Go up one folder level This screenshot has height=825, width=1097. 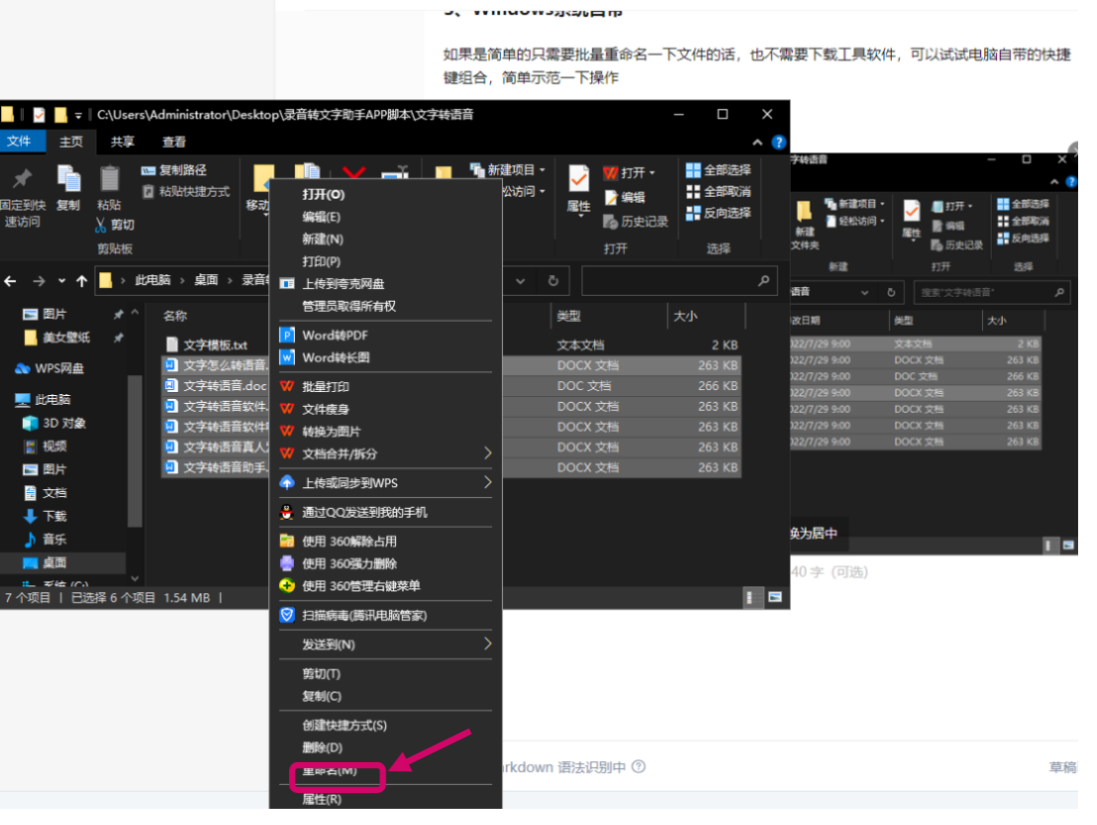pos(82,281)
